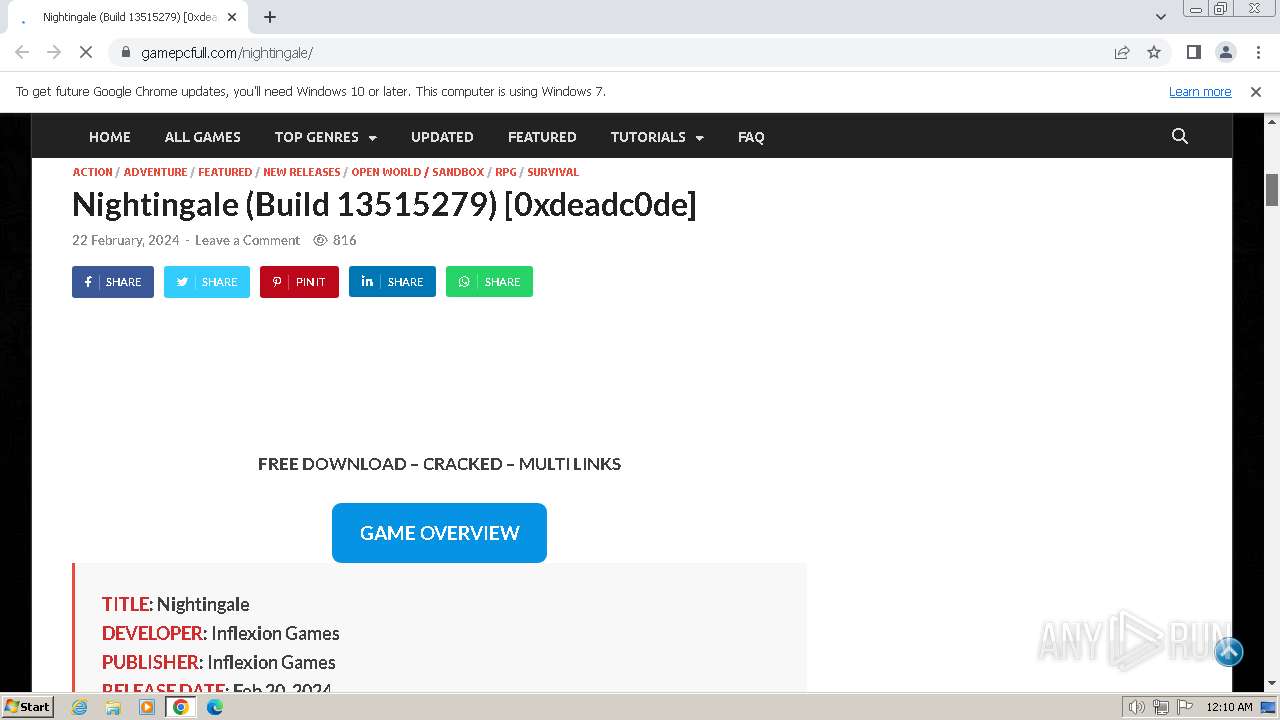Open the UPDATED menu item
The width and height of the screenshot is (1280, 720).
pos(442,137)
